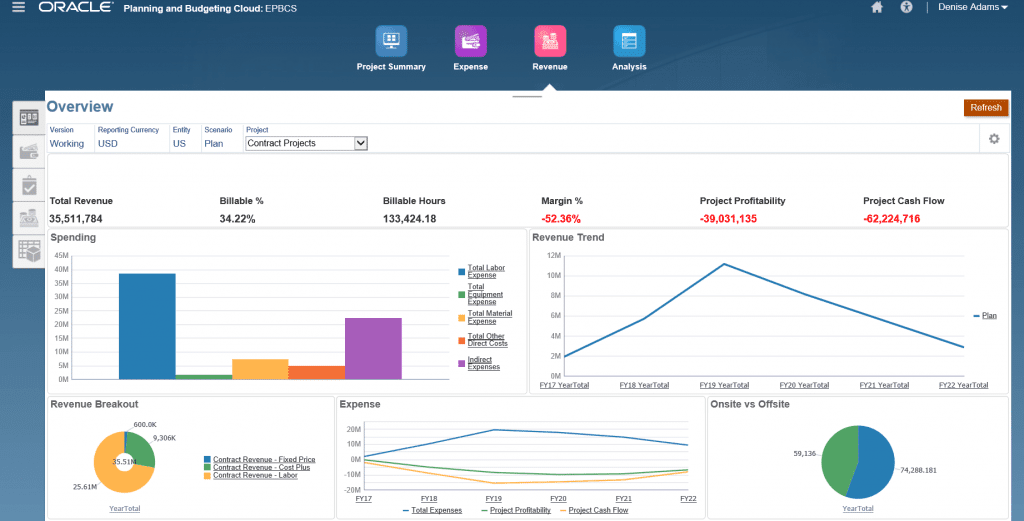Go to Home via house icon
Screen dimensions: 1024x521
(x=877, y=8)
